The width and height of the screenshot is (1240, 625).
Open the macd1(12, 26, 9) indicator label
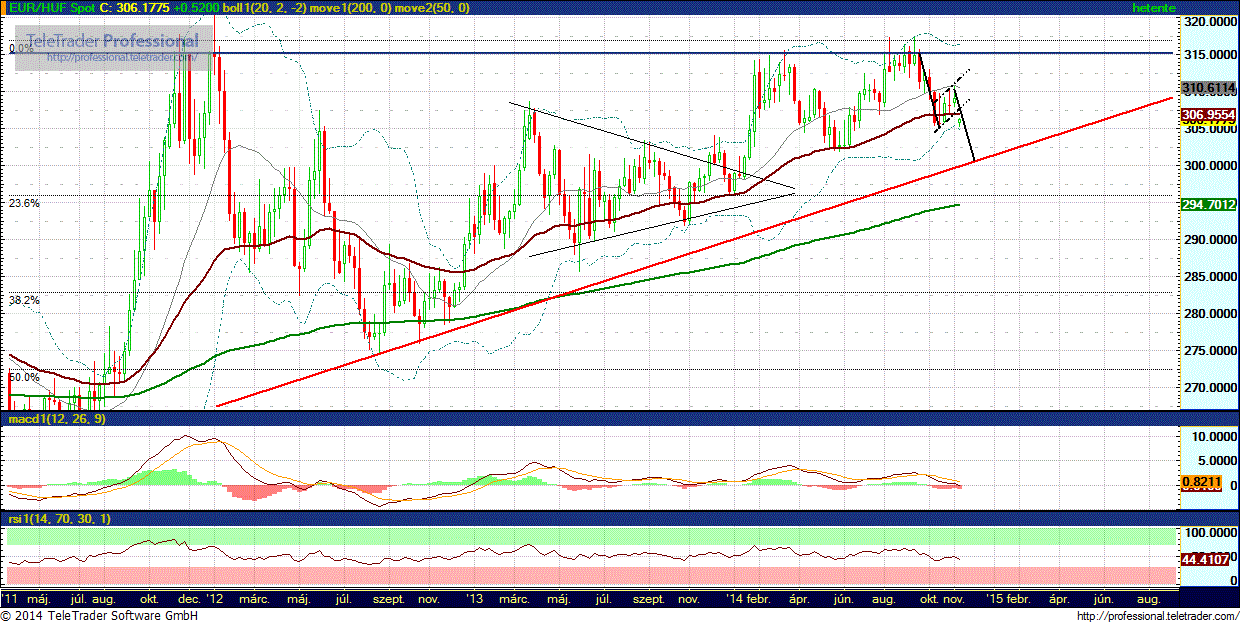pyautogui.click(x=55, y=420)
